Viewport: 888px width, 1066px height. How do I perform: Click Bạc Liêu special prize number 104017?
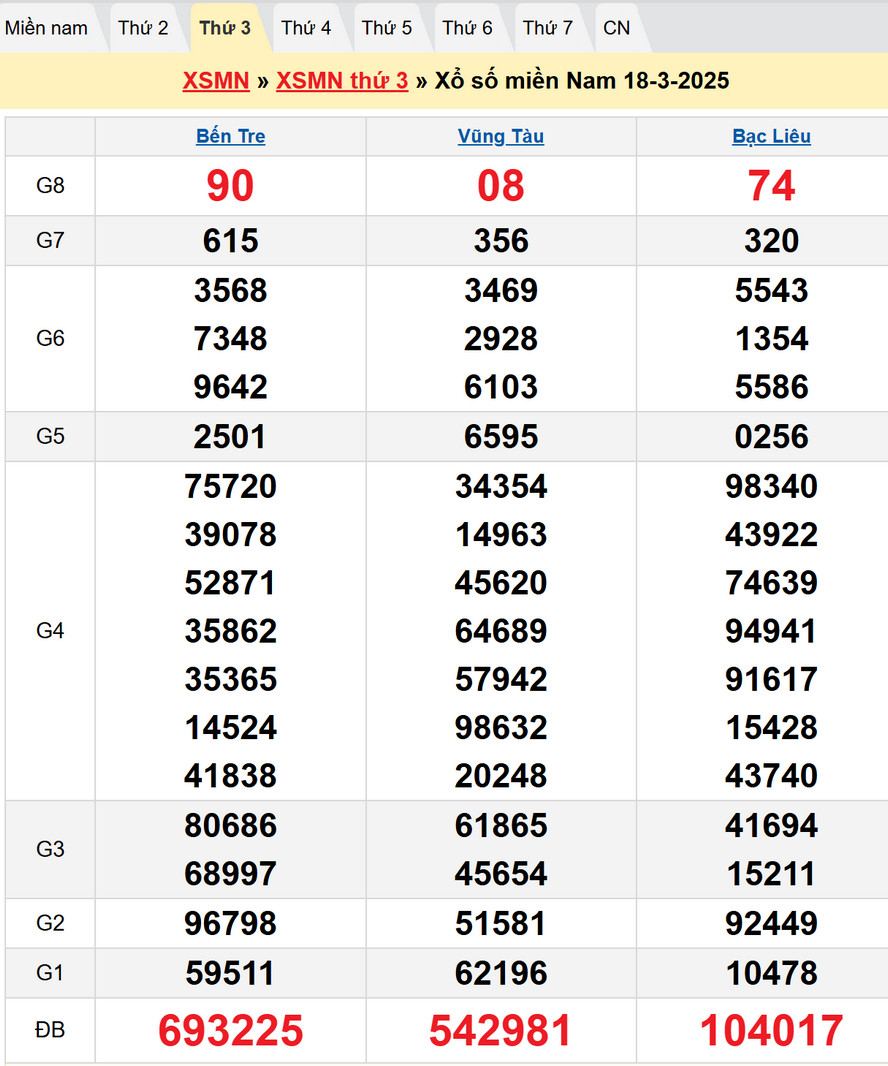(771, 1031)
